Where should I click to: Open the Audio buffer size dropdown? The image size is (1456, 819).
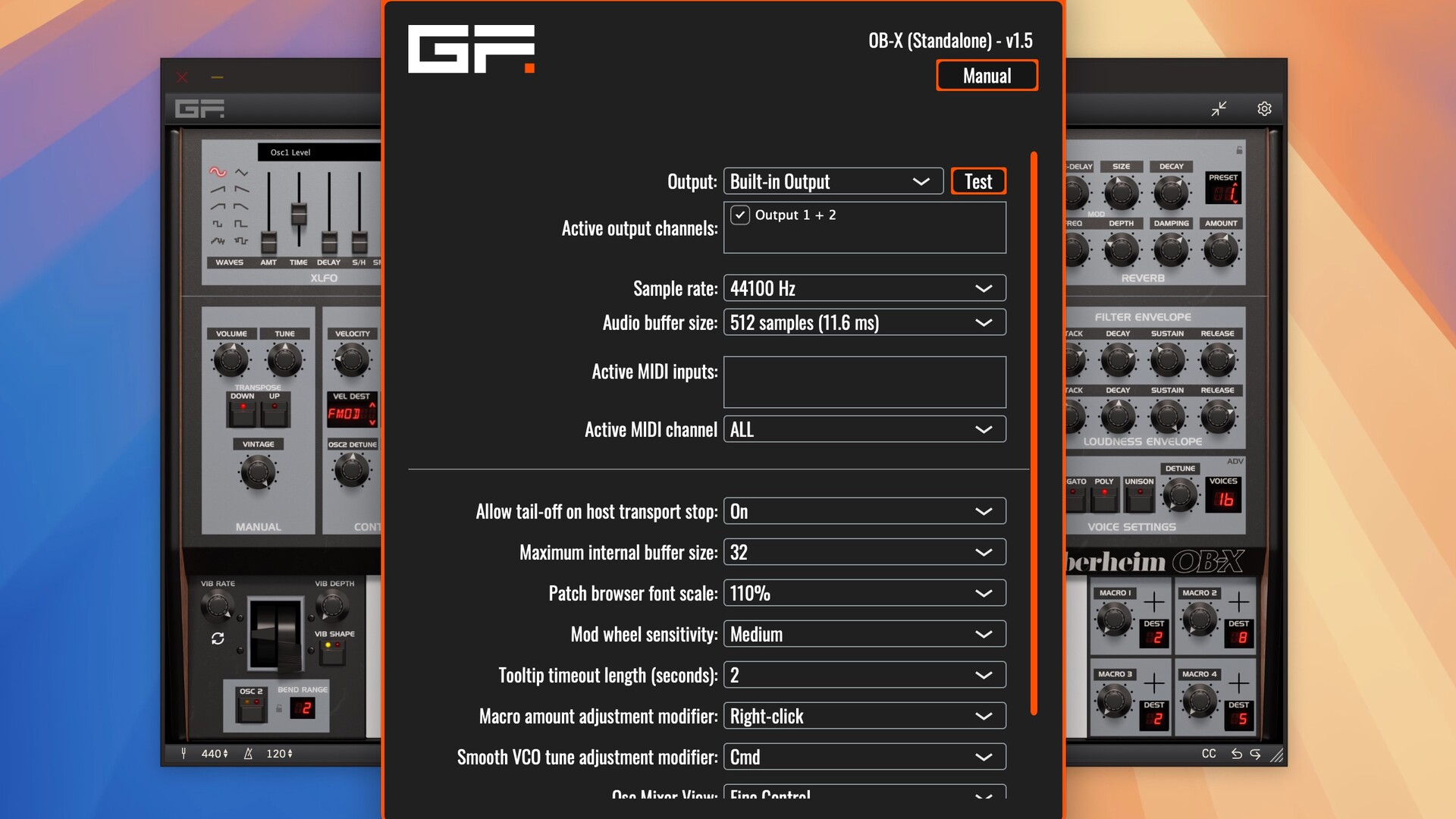pyautogui.click(x=864, y=322)
